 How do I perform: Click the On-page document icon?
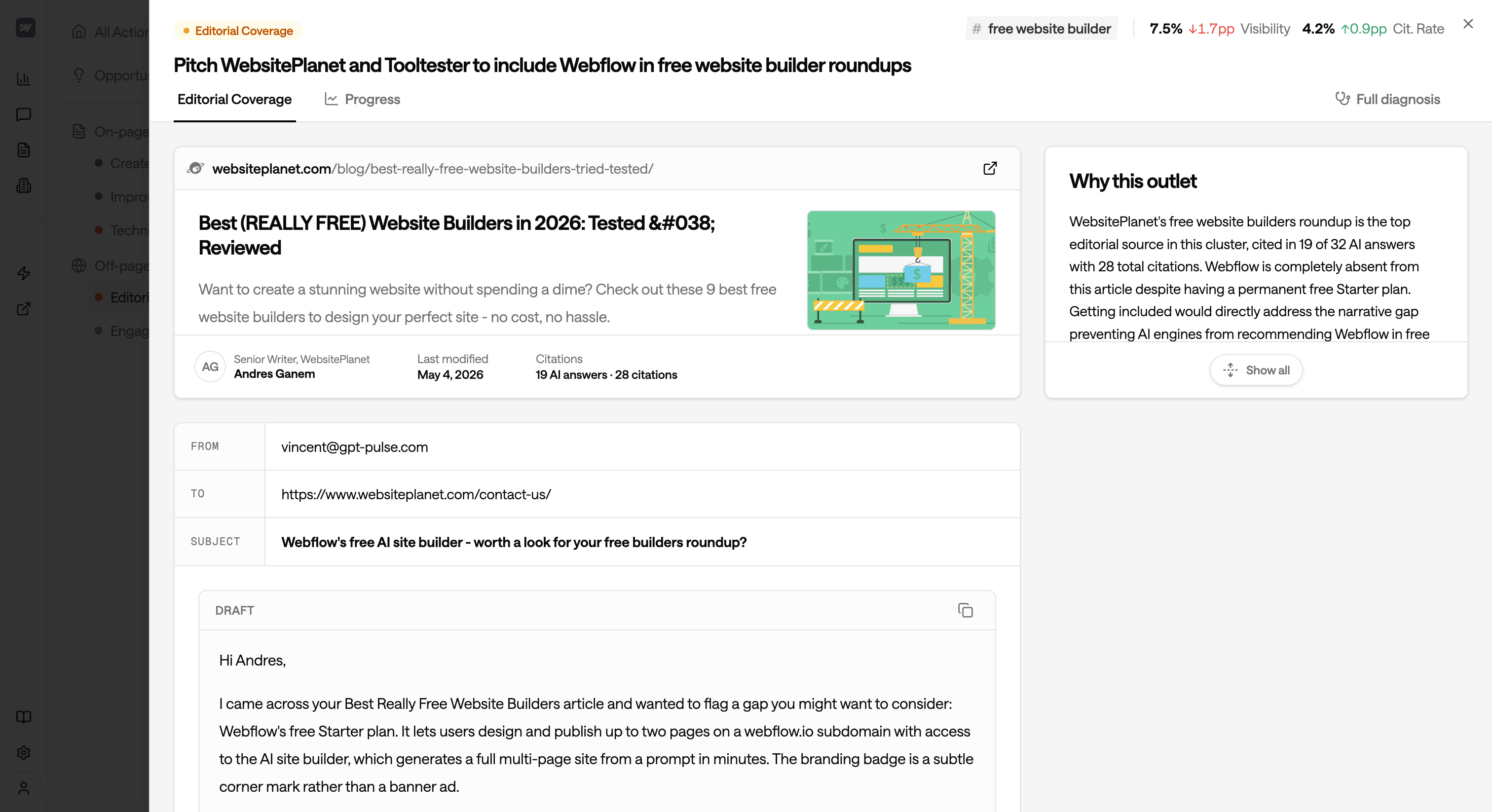click(79, 132)
